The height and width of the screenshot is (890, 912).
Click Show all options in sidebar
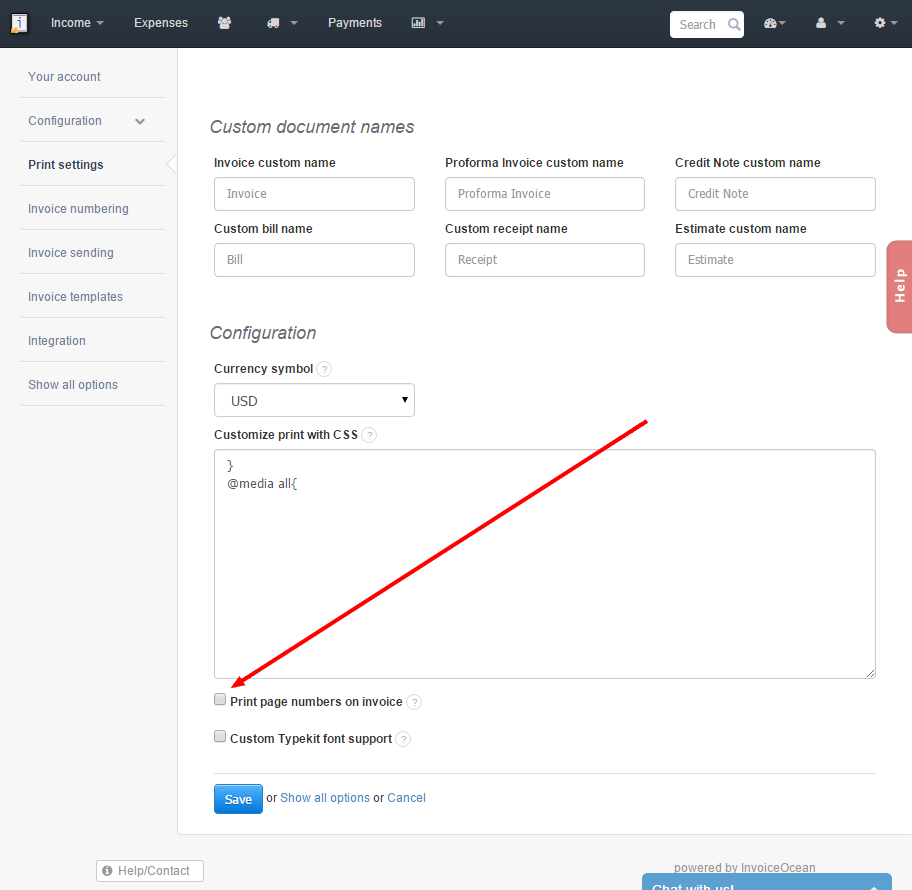[73, 385]
